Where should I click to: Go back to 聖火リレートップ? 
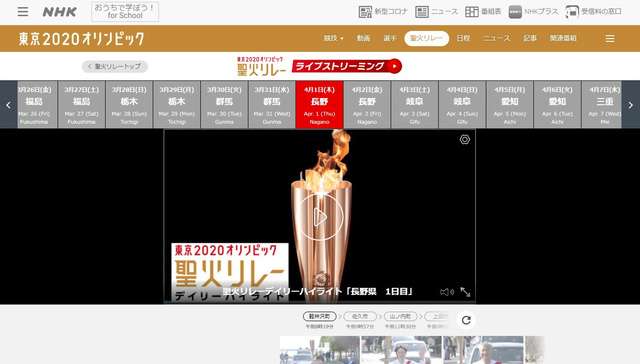(x=115, y=66)
